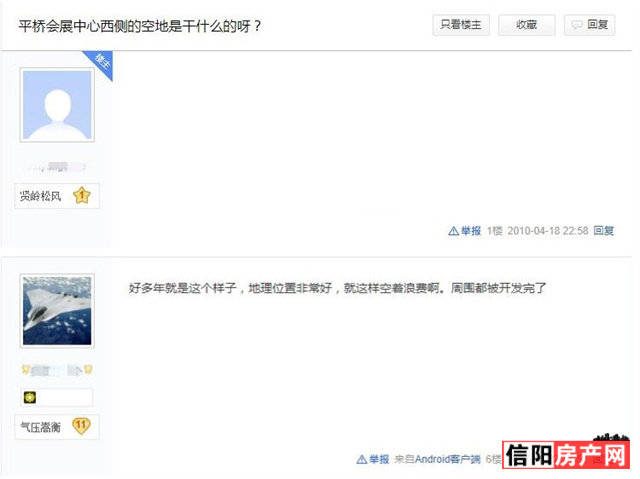Viewport: 640px width, 479px height.
Task: Reply to 1楼 post using 回复 link
Action: click(603, 231)
